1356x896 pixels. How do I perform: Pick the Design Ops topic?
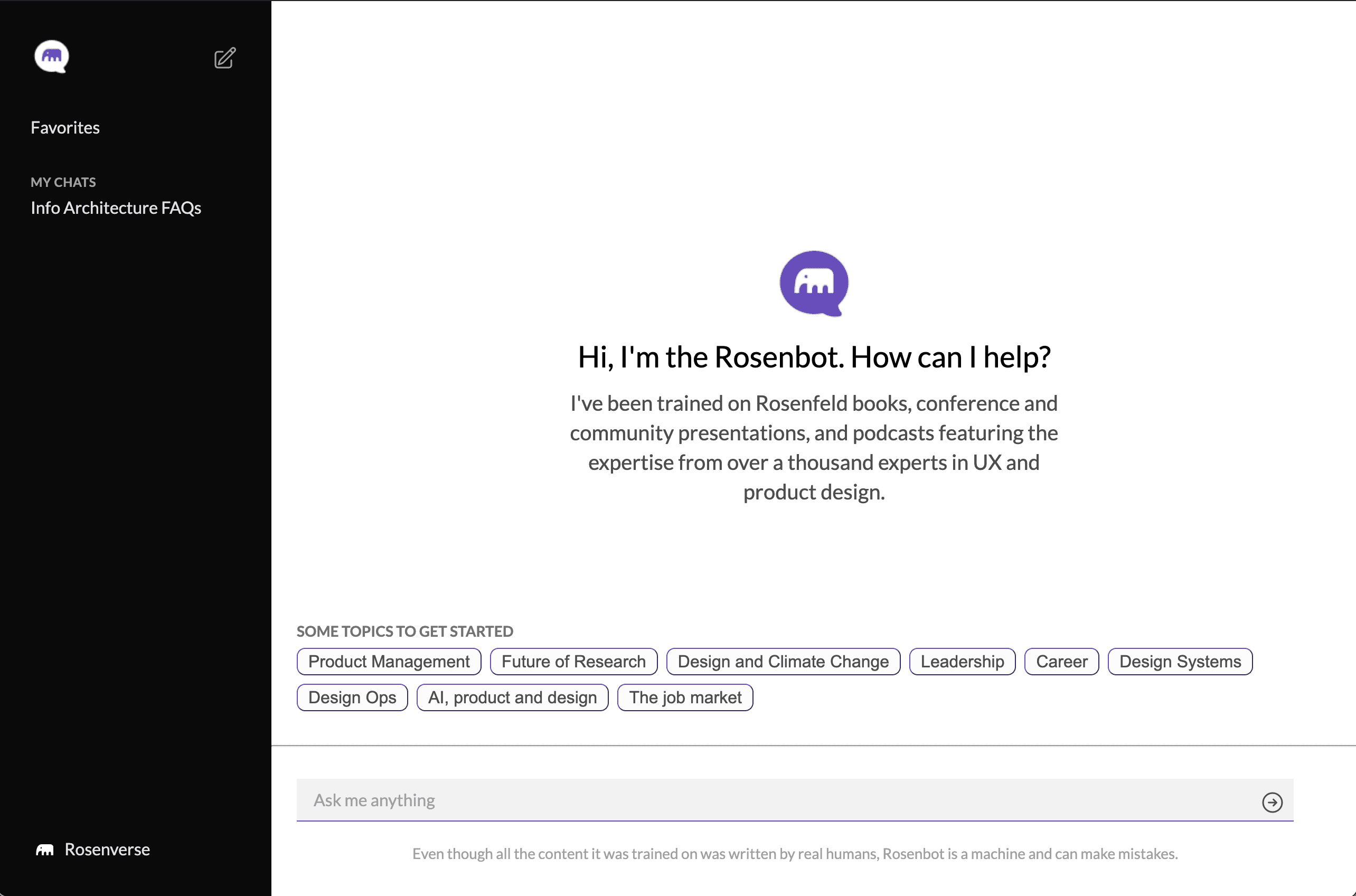(352, 697)
